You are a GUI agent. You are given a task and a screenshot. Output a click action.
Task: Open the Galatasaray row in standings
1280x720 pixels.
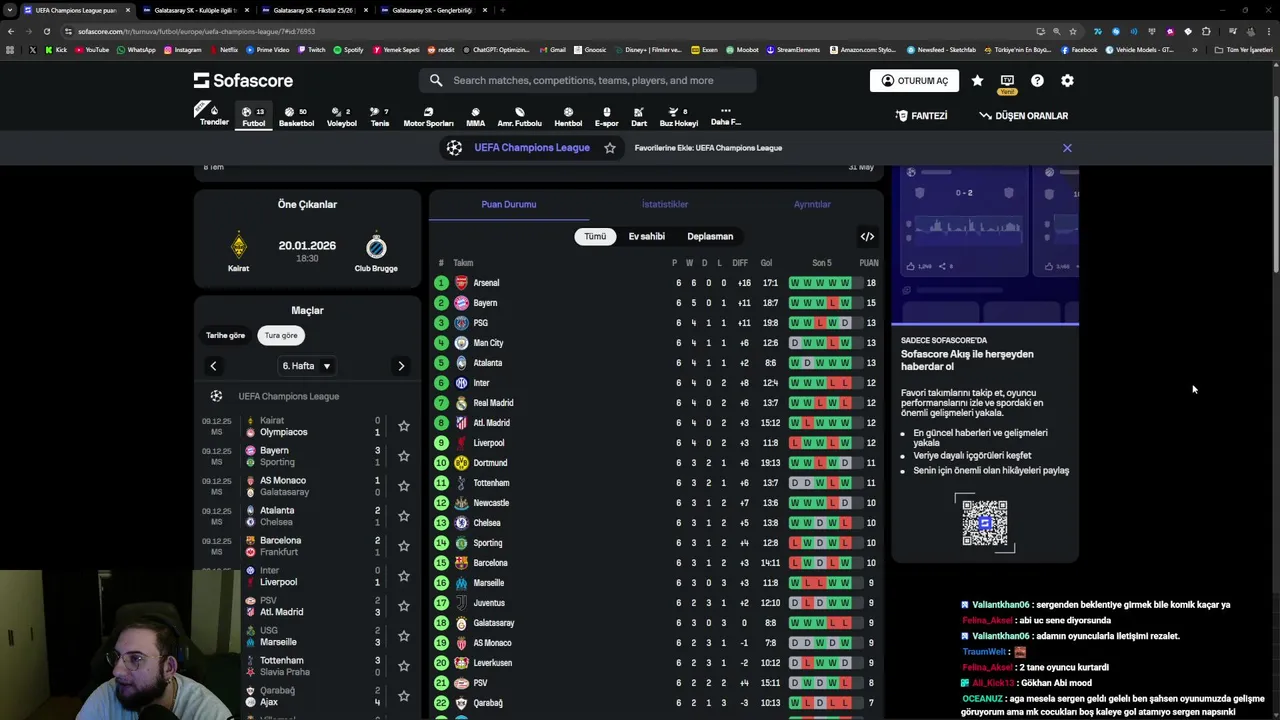click(x=656, y=623)
